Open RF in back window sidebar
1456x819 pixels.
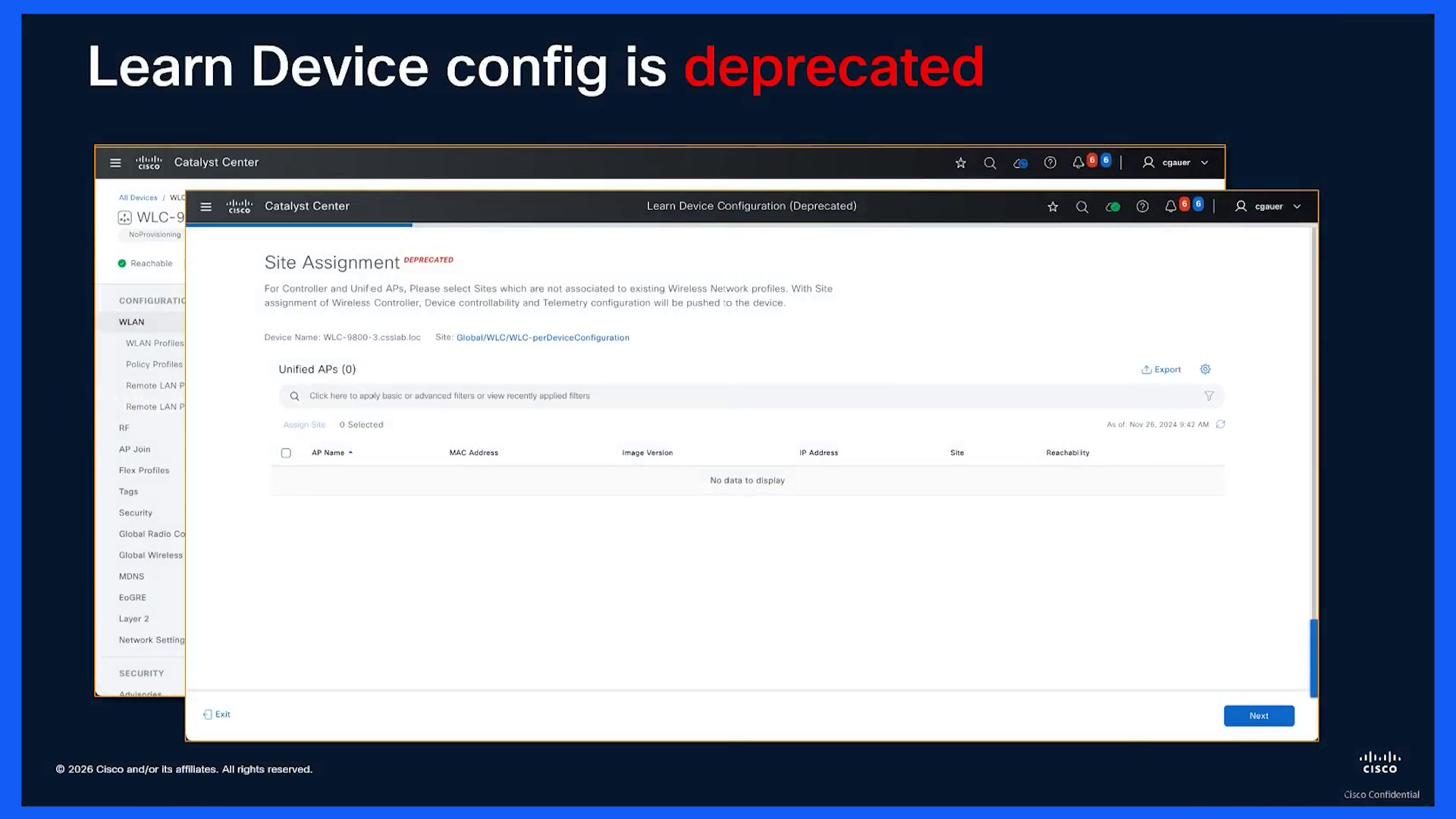click(124, 428)
